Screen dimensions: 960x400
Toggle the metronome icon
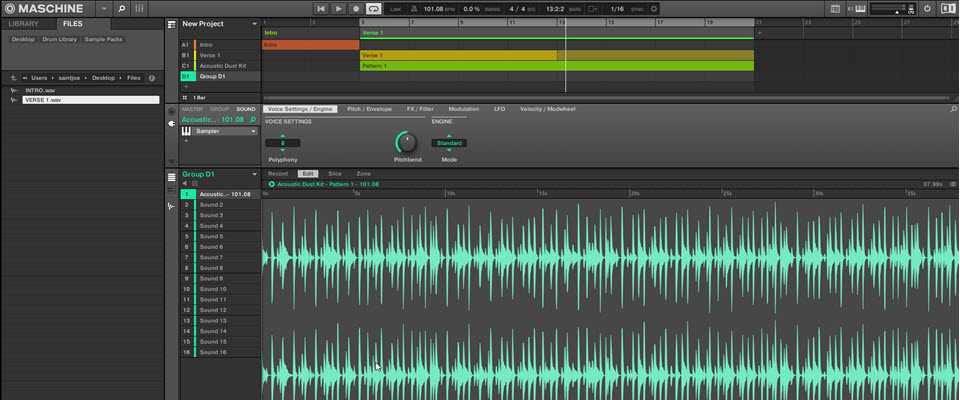(x=414, y=9)
